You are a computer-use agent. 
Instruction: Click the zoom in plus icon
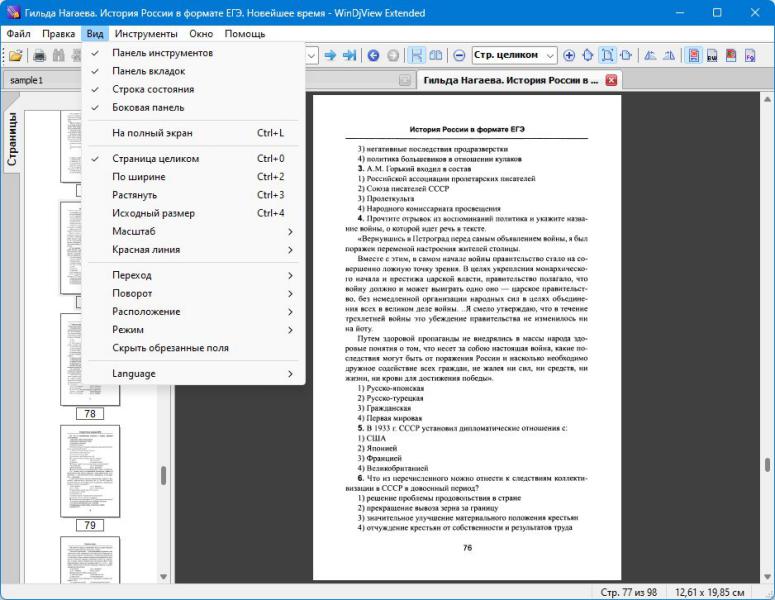pyautogui.click(x=569, y=55)
